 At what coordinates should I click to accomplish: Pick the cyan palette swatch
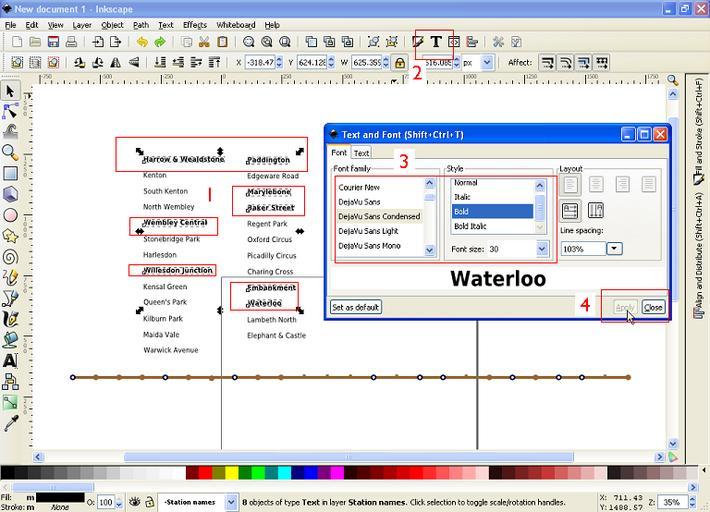pyautogui.click(x=285, y=473)
